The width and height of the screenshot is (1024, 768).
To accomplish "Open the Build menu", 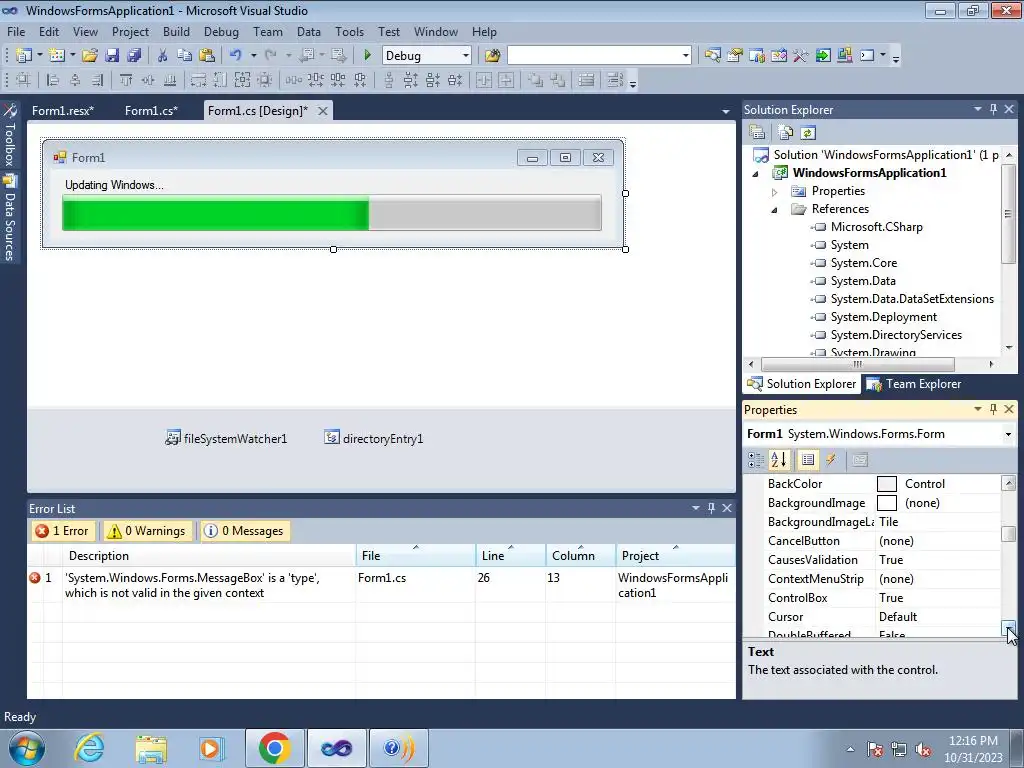I will (x=176, y=31).
